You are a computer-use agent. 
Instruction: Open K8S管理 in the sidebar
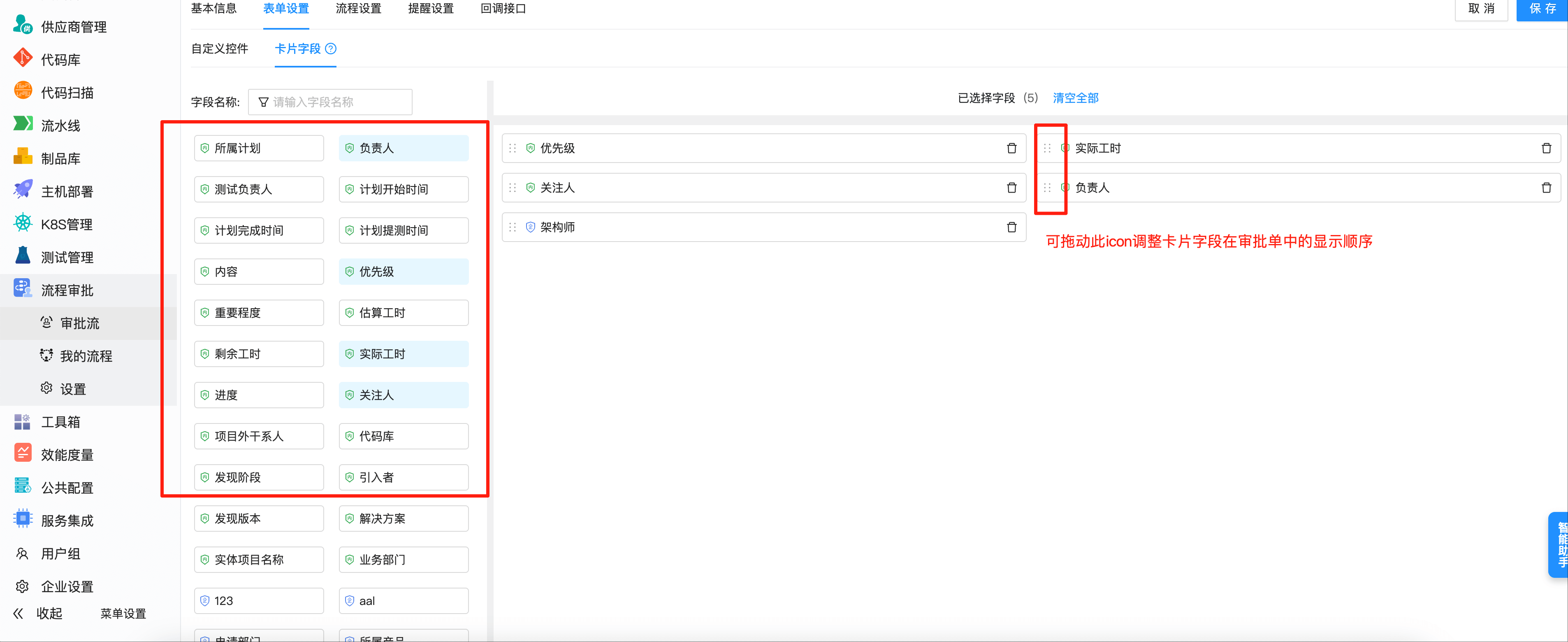click(66, 224)
